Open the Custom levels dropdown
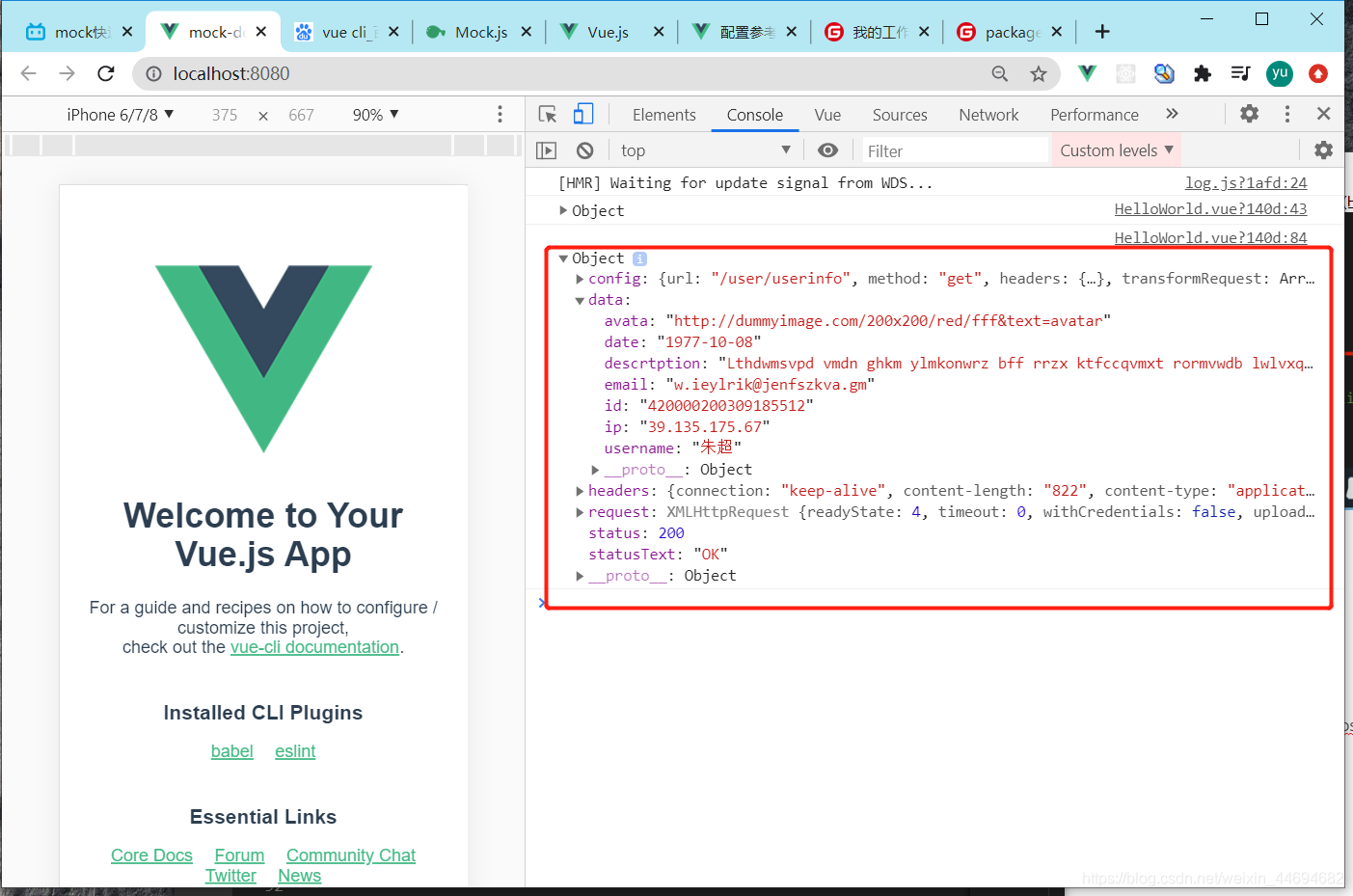The width and height of the screenshot is (1353, 896). (x=1117, y=150)
